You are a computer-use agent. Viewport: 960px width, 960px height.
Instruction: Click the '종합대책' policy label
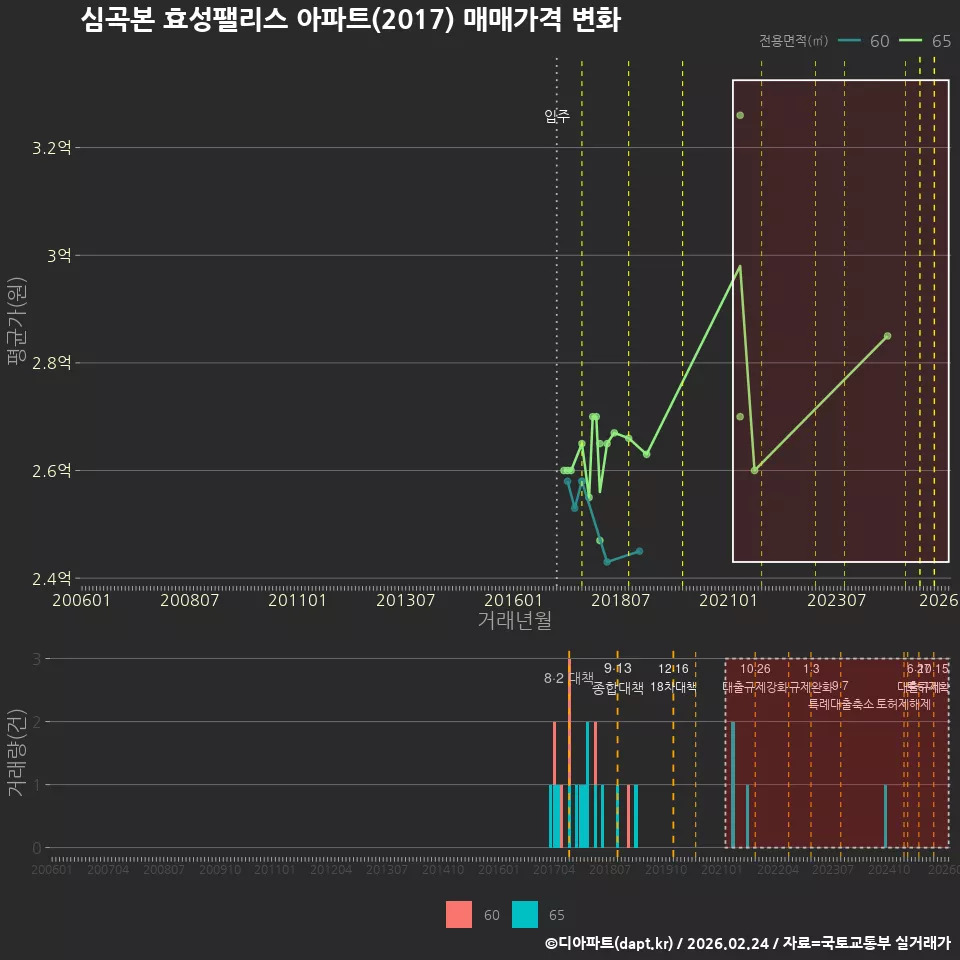click(618, 688)
